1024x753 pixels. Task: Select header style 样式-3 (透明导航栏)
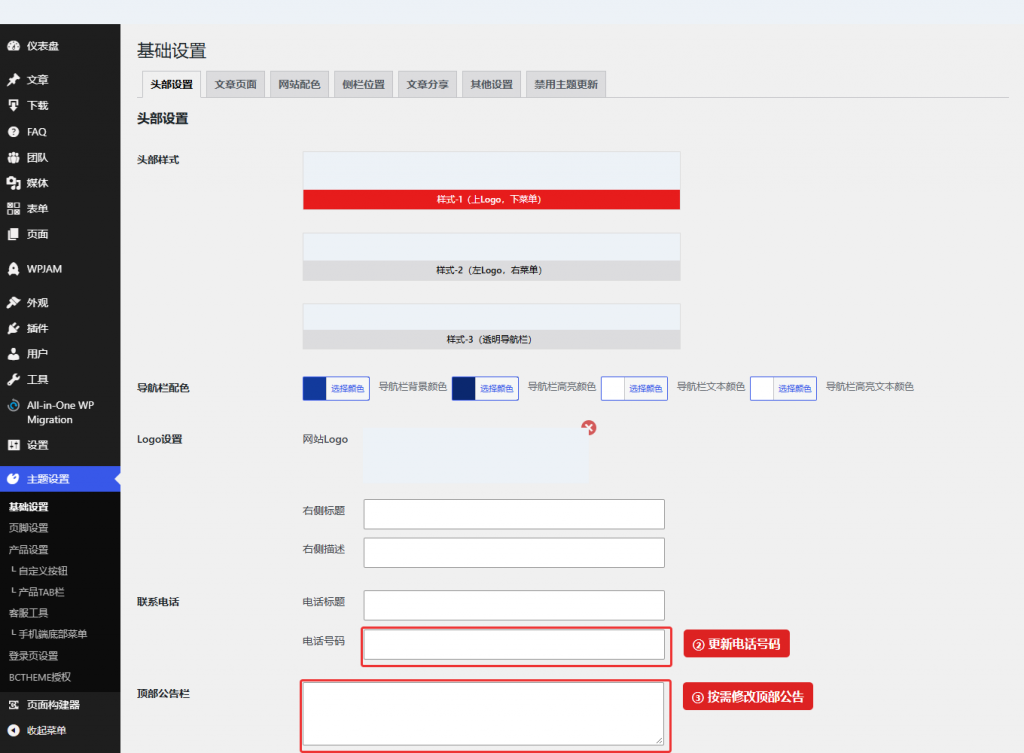click(x=491, y=327)
